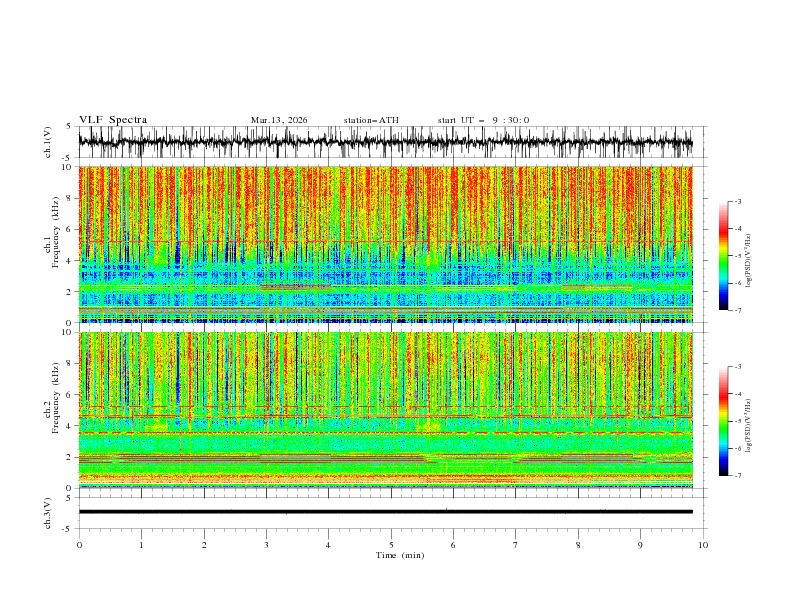The image size is (792, 612).
Task: Click ch.1 spectrogram frequency tick "6"
Action: point(69,229)
